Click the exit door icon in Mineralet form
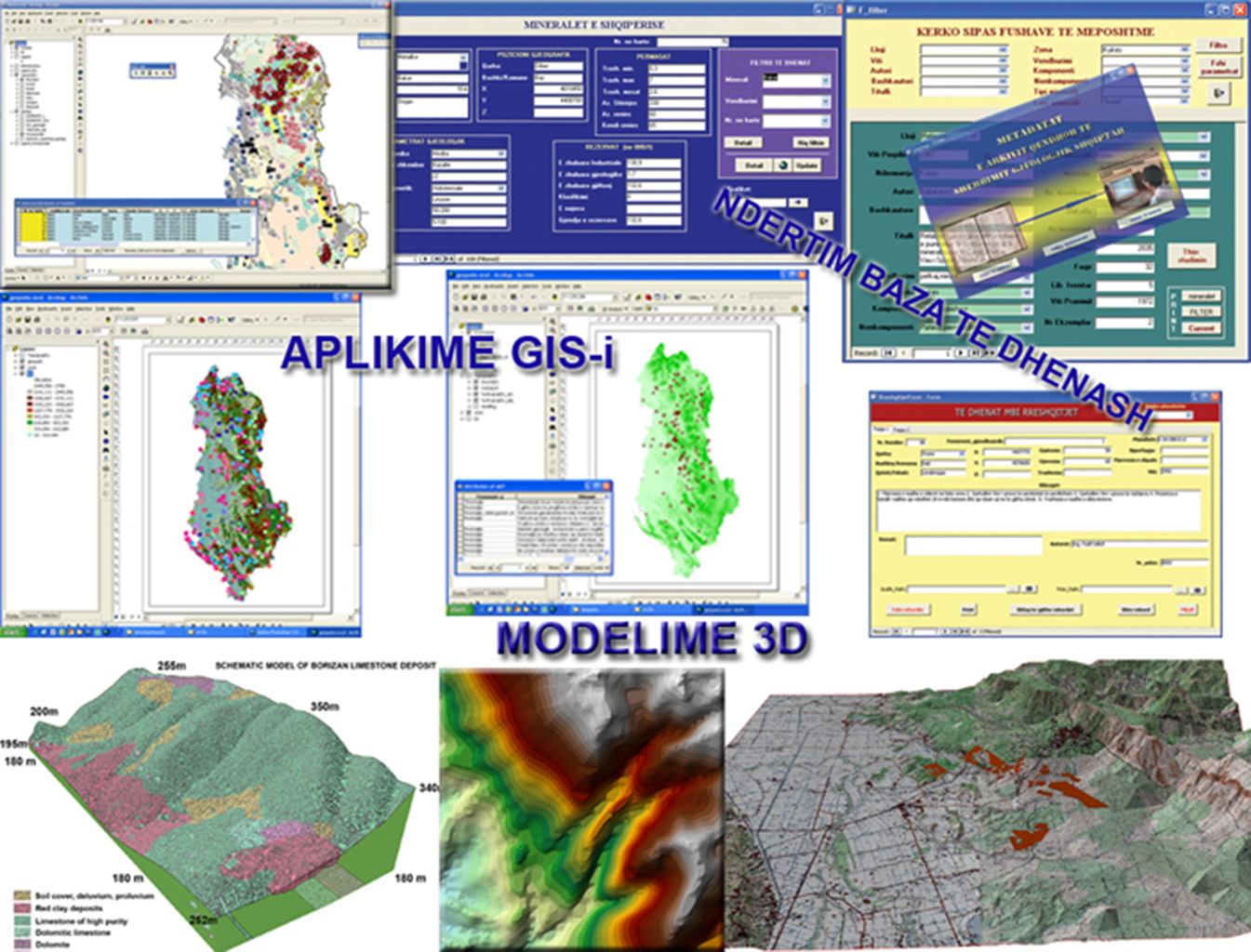 tap(823, 221)
